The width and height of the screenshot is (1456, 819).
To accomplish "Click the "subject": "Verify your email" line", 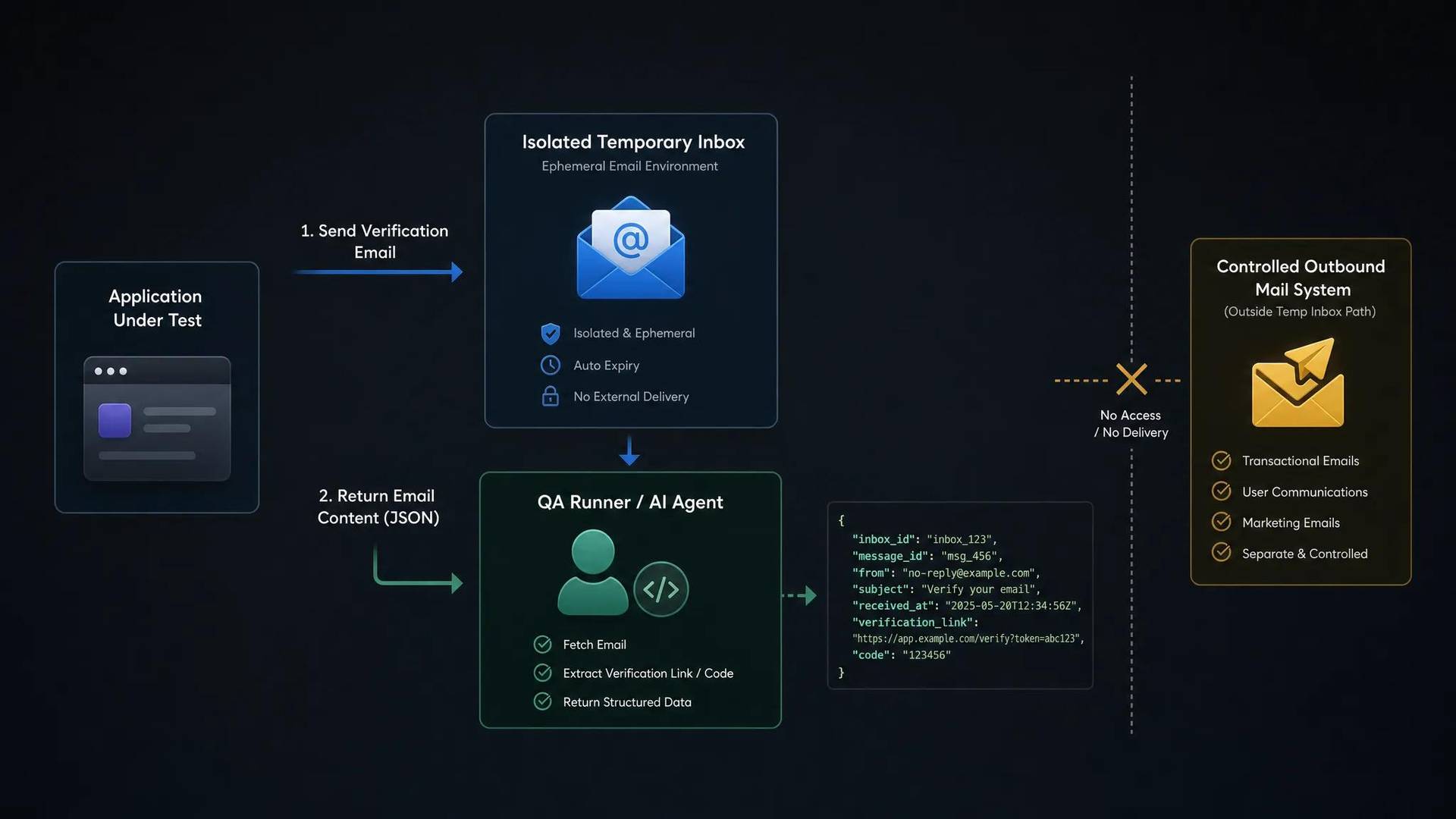I will tap(946, 589).
